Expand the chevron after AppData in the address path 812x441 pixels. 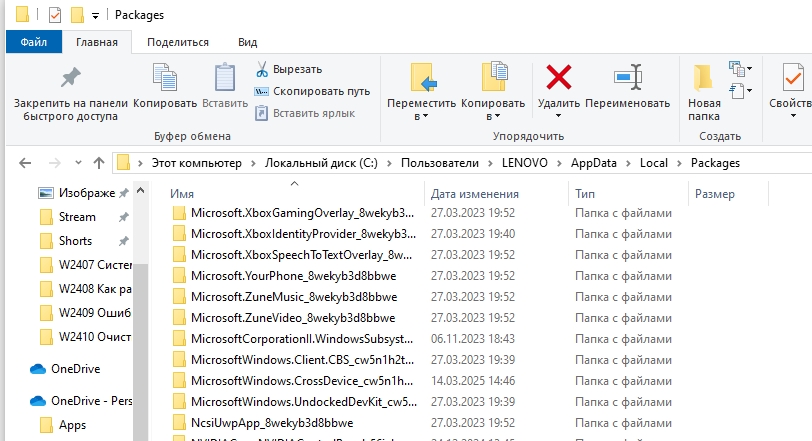(x=628, y=163)
